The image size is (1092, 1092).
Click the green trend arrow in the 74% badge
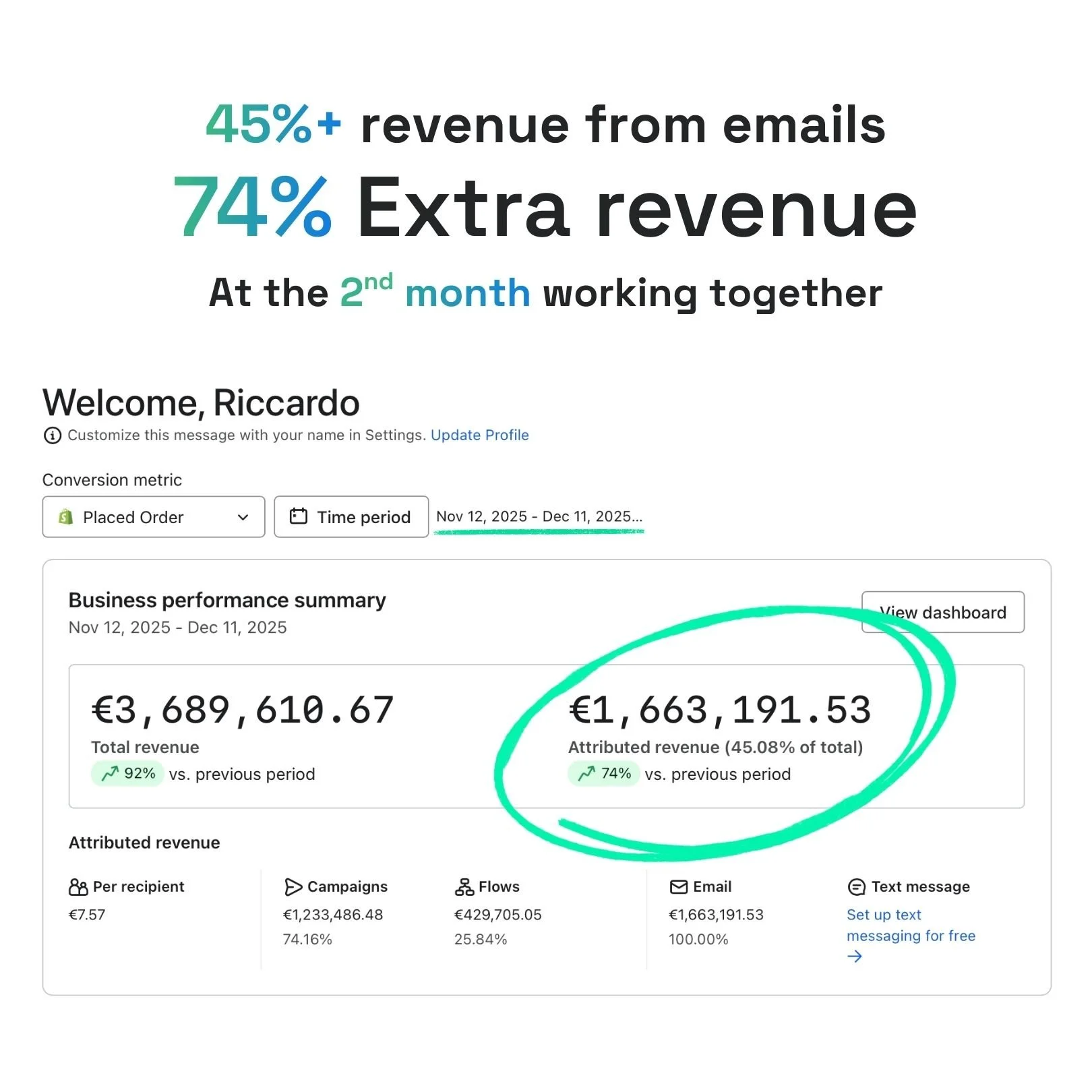click(587, 774)
